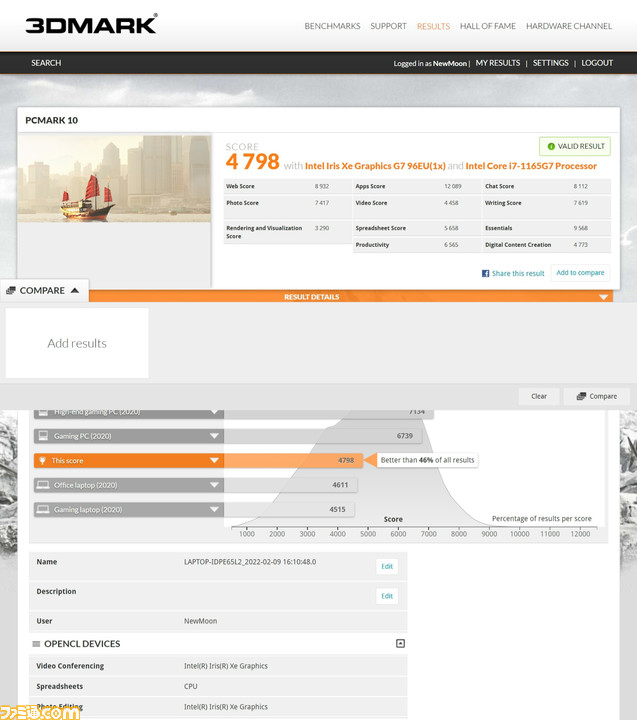
Task: Click This score trophy icon
Action: click(x=43, y=460)
